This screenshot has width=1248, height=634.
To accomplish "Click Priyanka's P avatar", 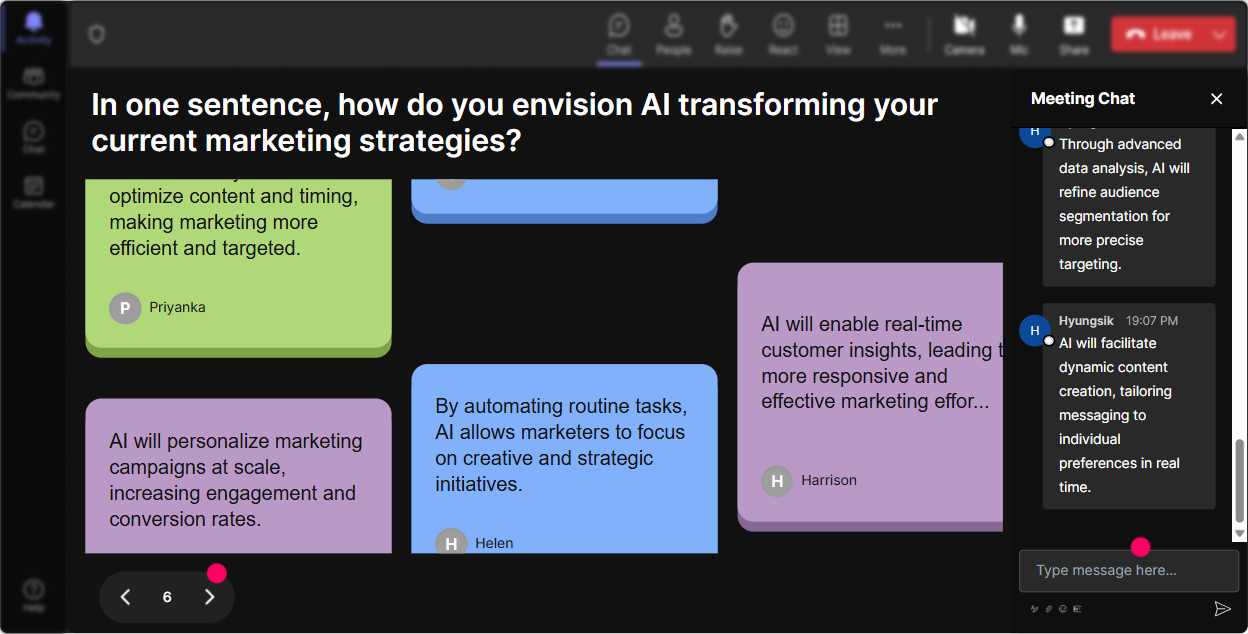I will point(125,308).
